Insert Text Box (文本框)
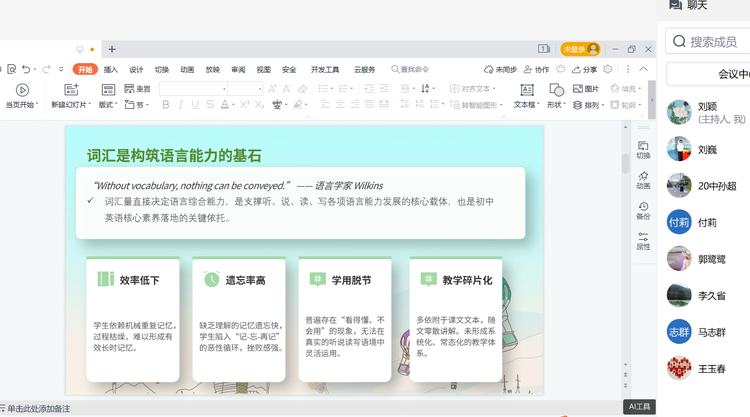750x417 pixels. click(527, 95)
